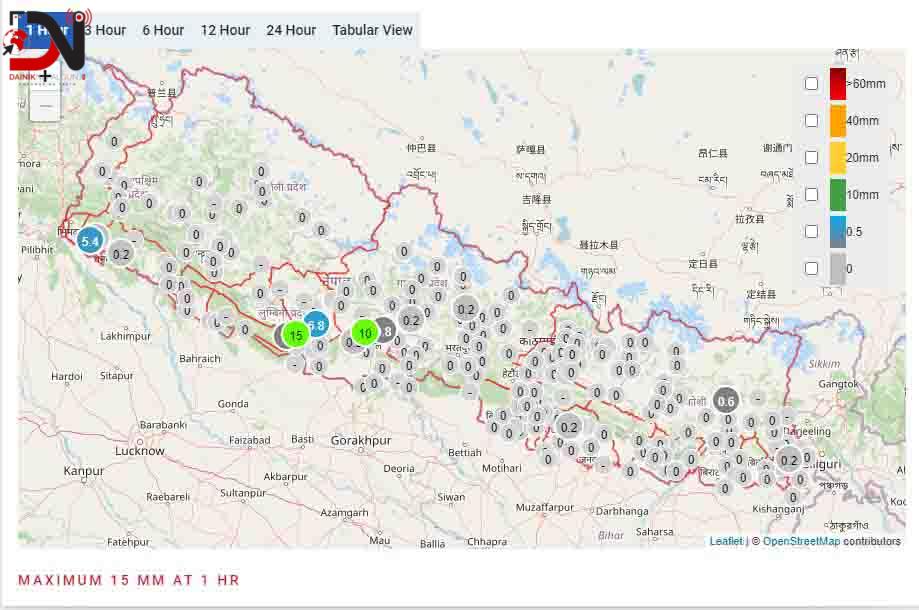
Task: Select the 12 Hour tab
Action: click(x=225, y=30)
